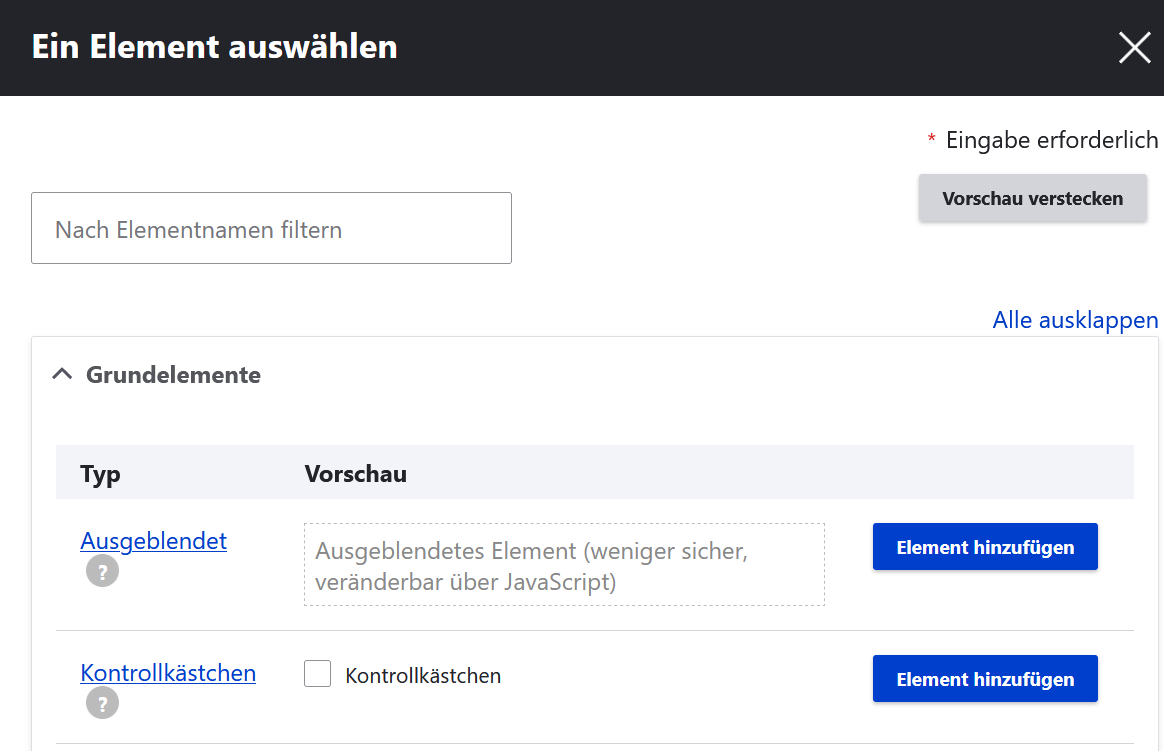Click the Eingabe erforderlich note

tap(1043, 140)
